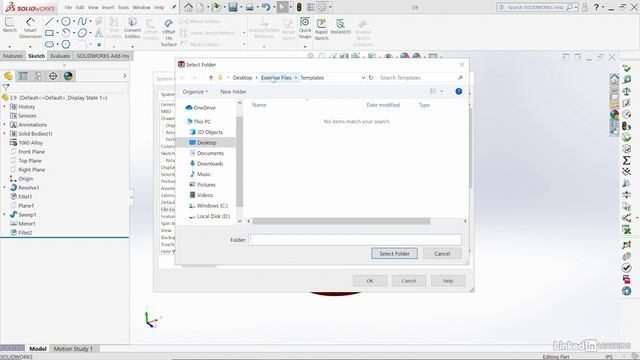Open the FeatureManager design tree tab

(8, 76)
